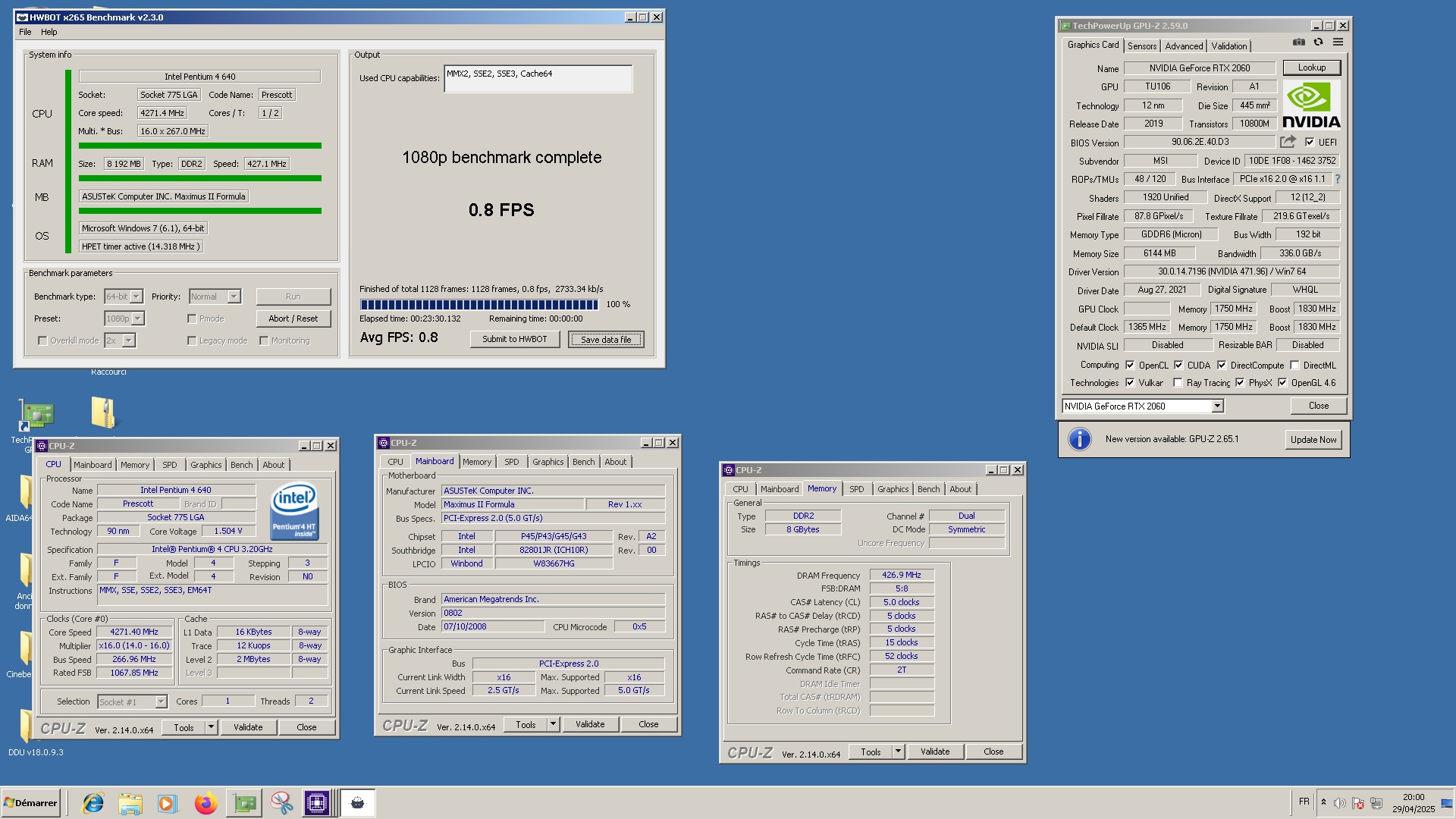The height and width of the screenshot is (819, 1456).
Task: Switch to the Validation tab in GPU-Z
Action: coord(1228,46)
